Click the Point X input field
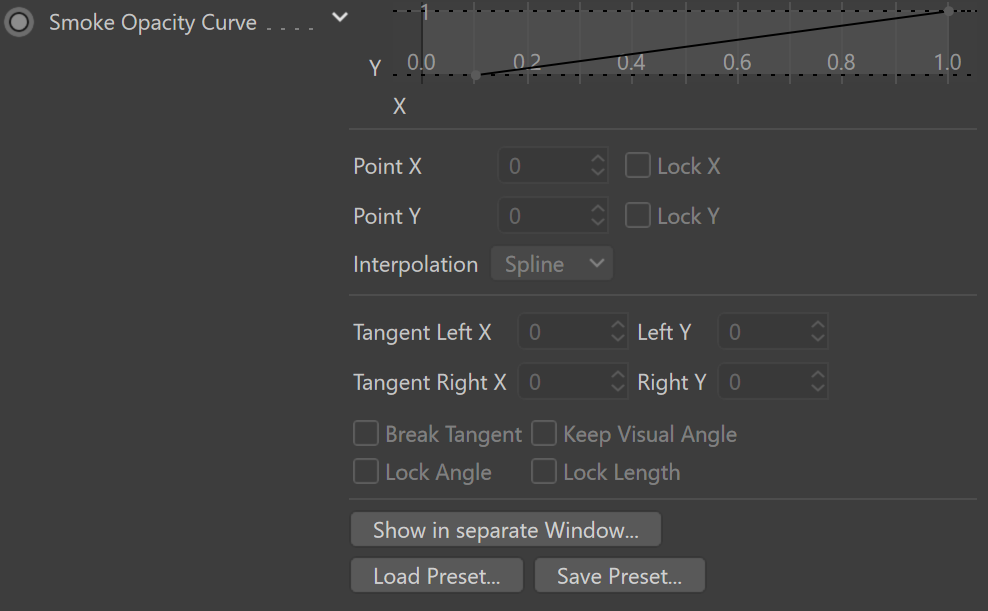 coord(544,166)
